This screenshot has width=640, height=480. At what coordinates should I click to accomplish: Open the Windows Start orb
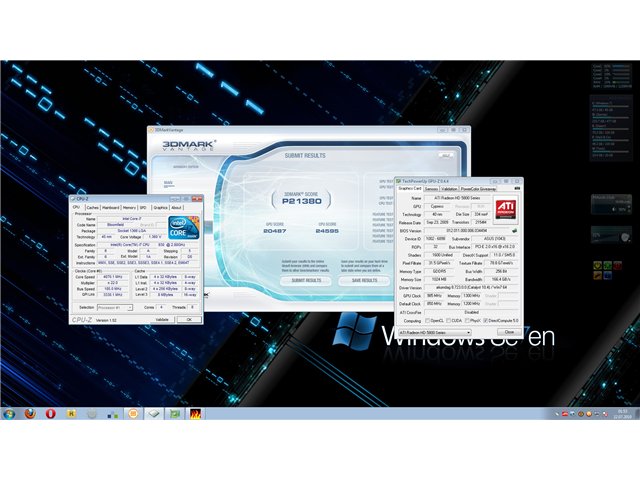coord(9,414)
